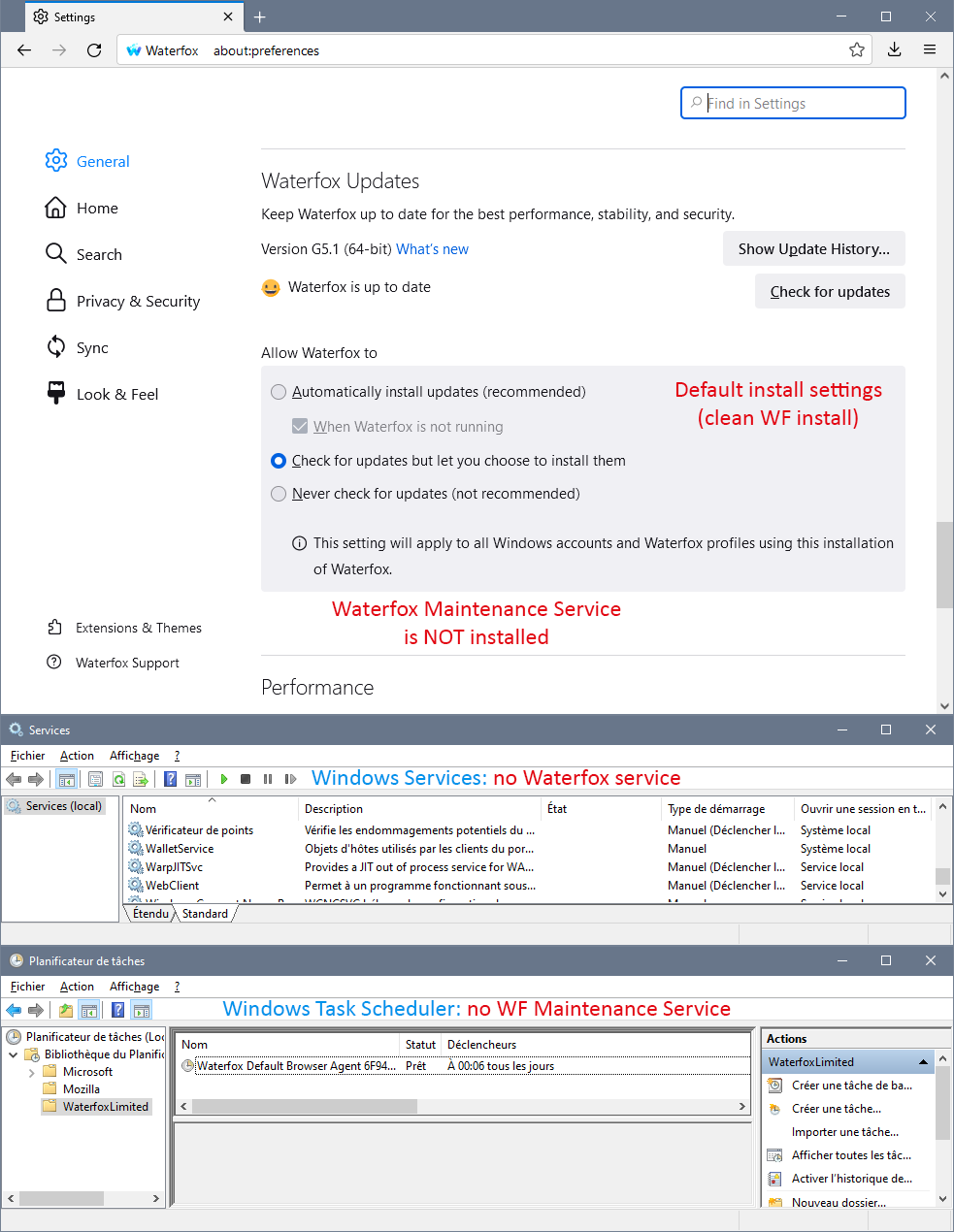Open the General settings category
The width and height of the screenshot is (954, 1232).
(x=87, y=161)
